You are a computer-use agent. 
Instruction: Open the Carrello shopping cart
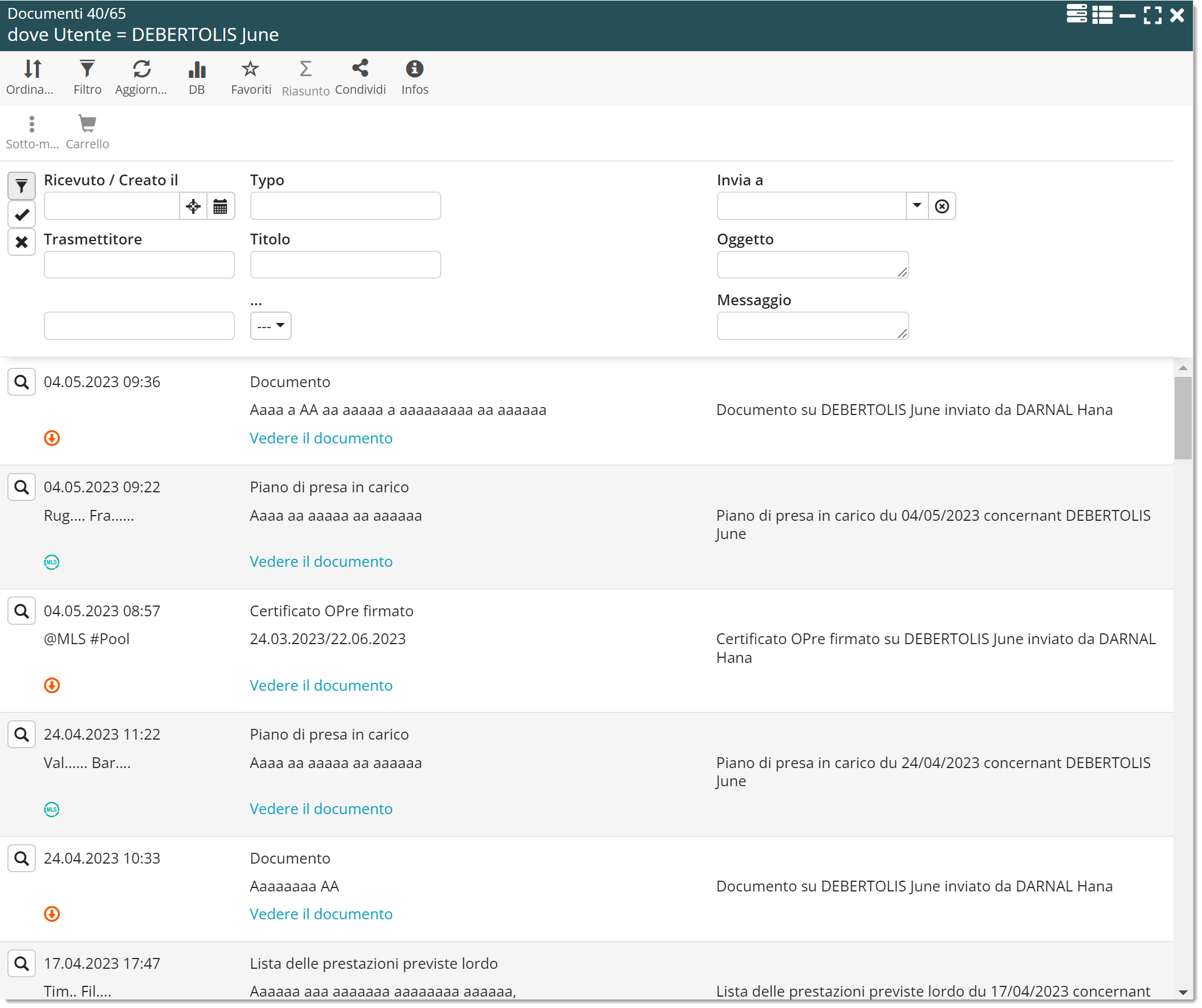[x=87, y=123]
